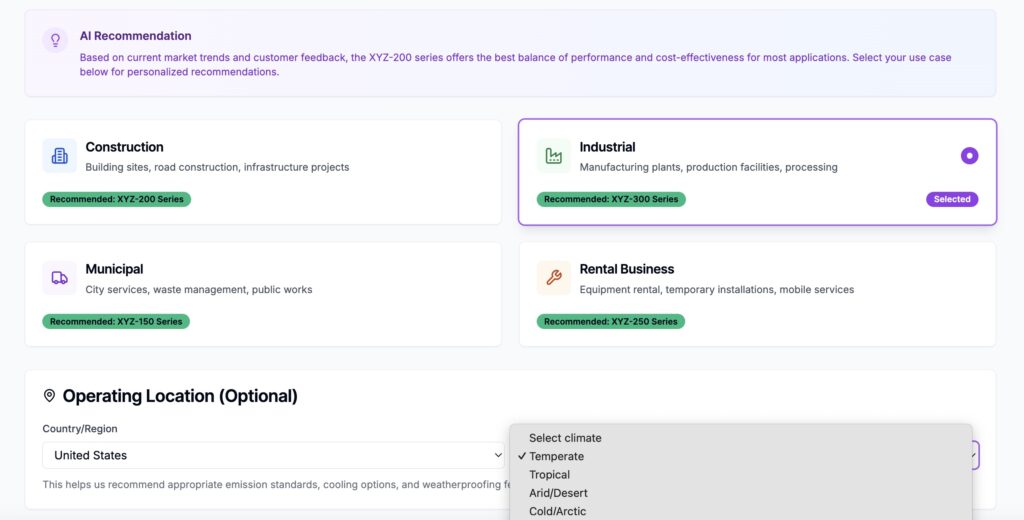
Task: Open the Country/Region United States dropdown
Action: pyautogui.click(x=273, y=455)
